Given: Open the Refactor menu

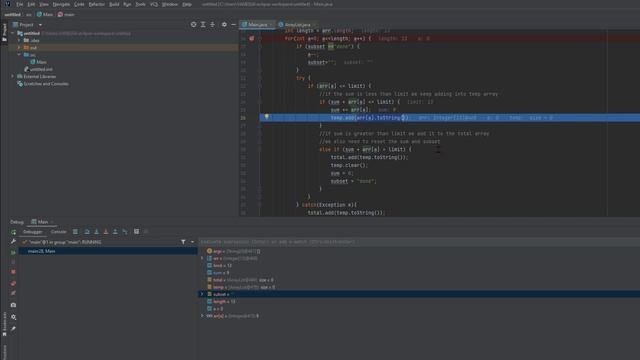Looking at the screenshot, I should (x=97, y=4).
